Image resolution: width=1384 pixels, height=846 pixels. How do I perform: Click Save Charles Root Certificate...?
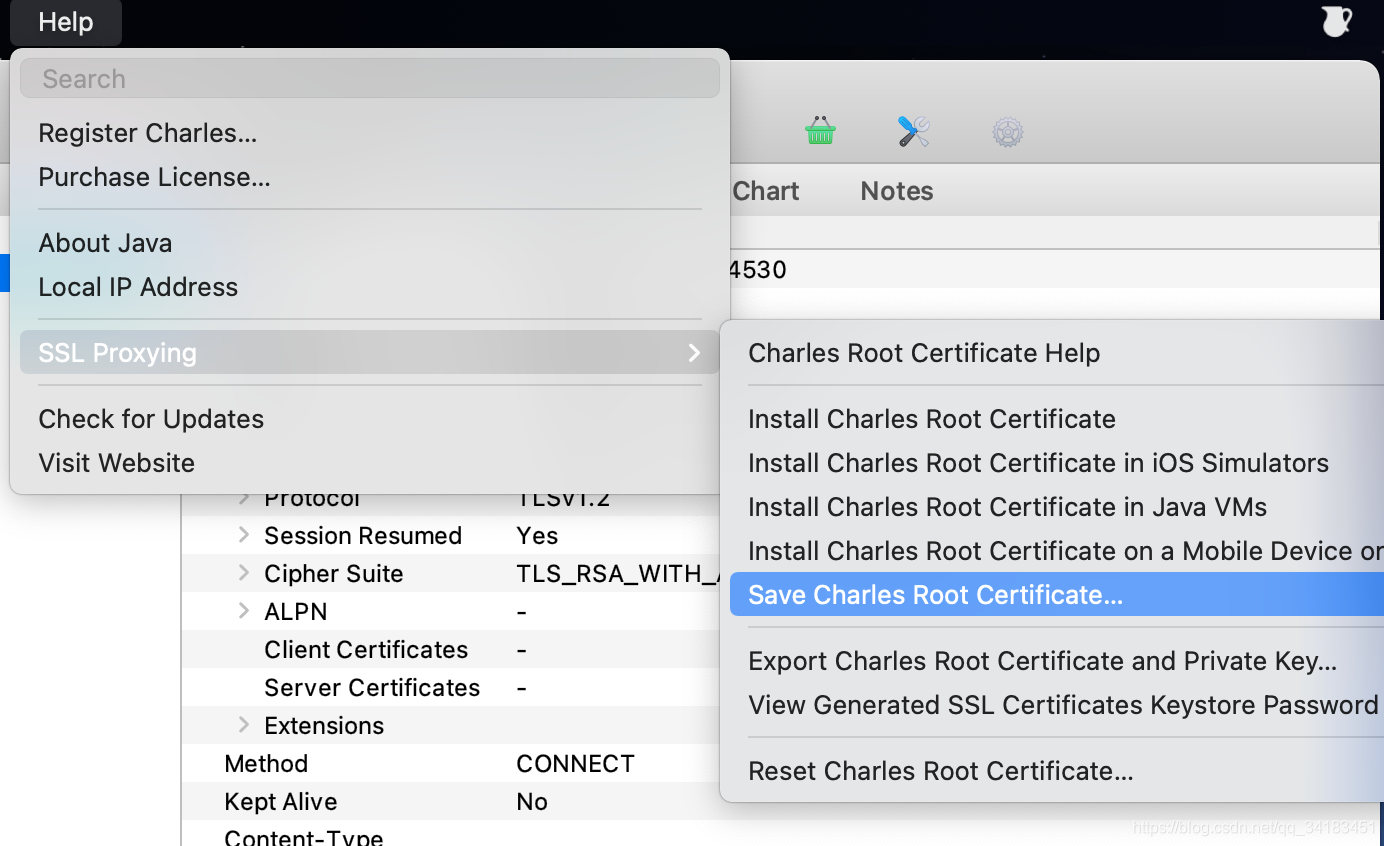click(1057, 595)
